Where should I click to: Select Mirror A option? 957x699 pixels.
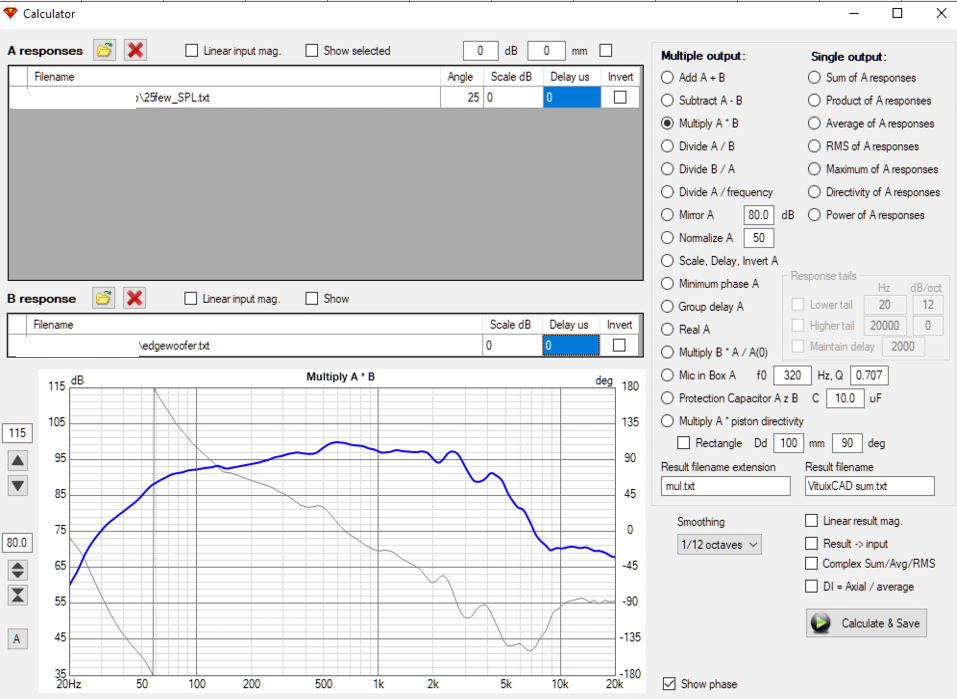668,215
